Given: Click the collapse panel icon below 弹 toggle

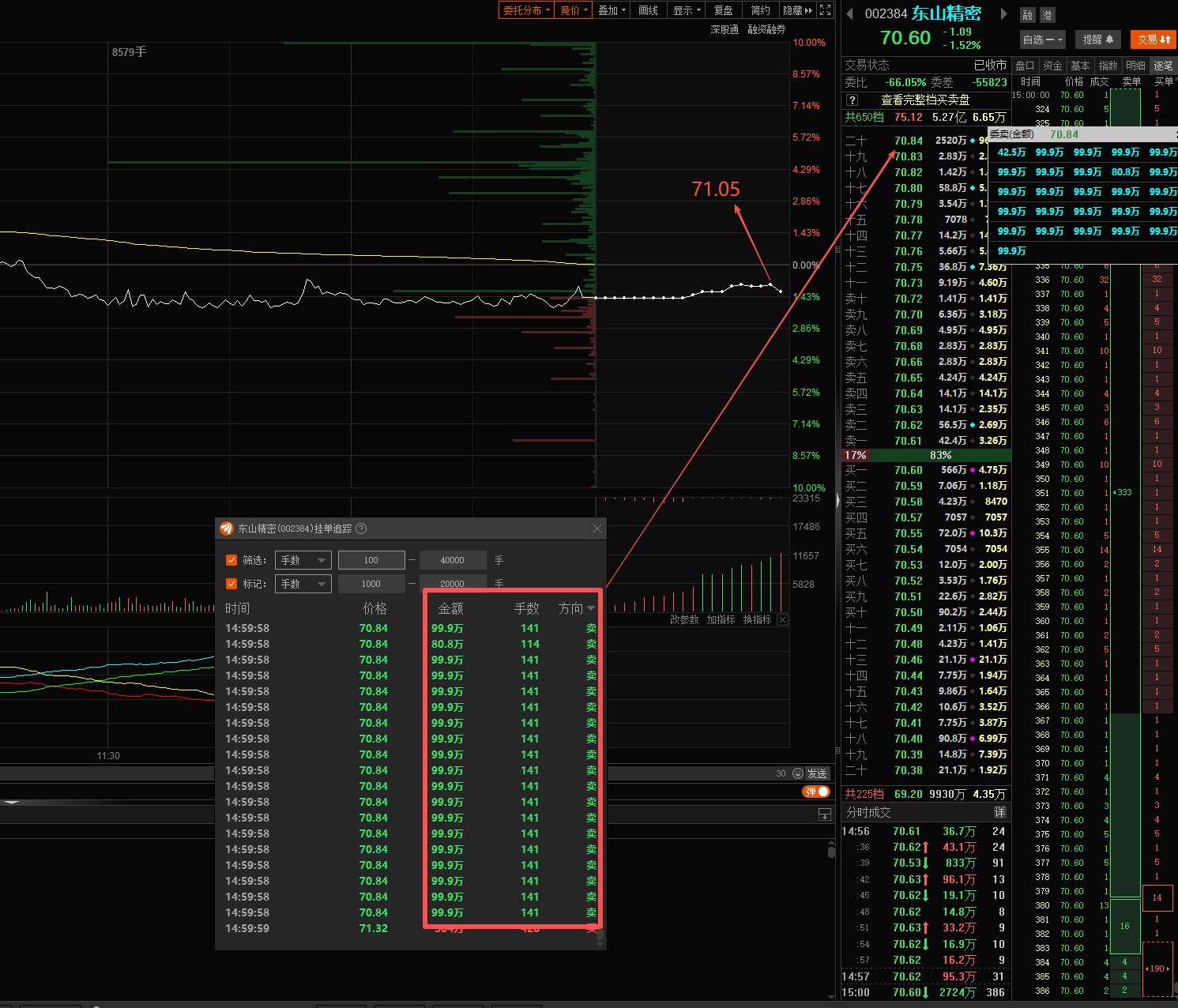Looking at the screenshot, I should coord(825,814).
